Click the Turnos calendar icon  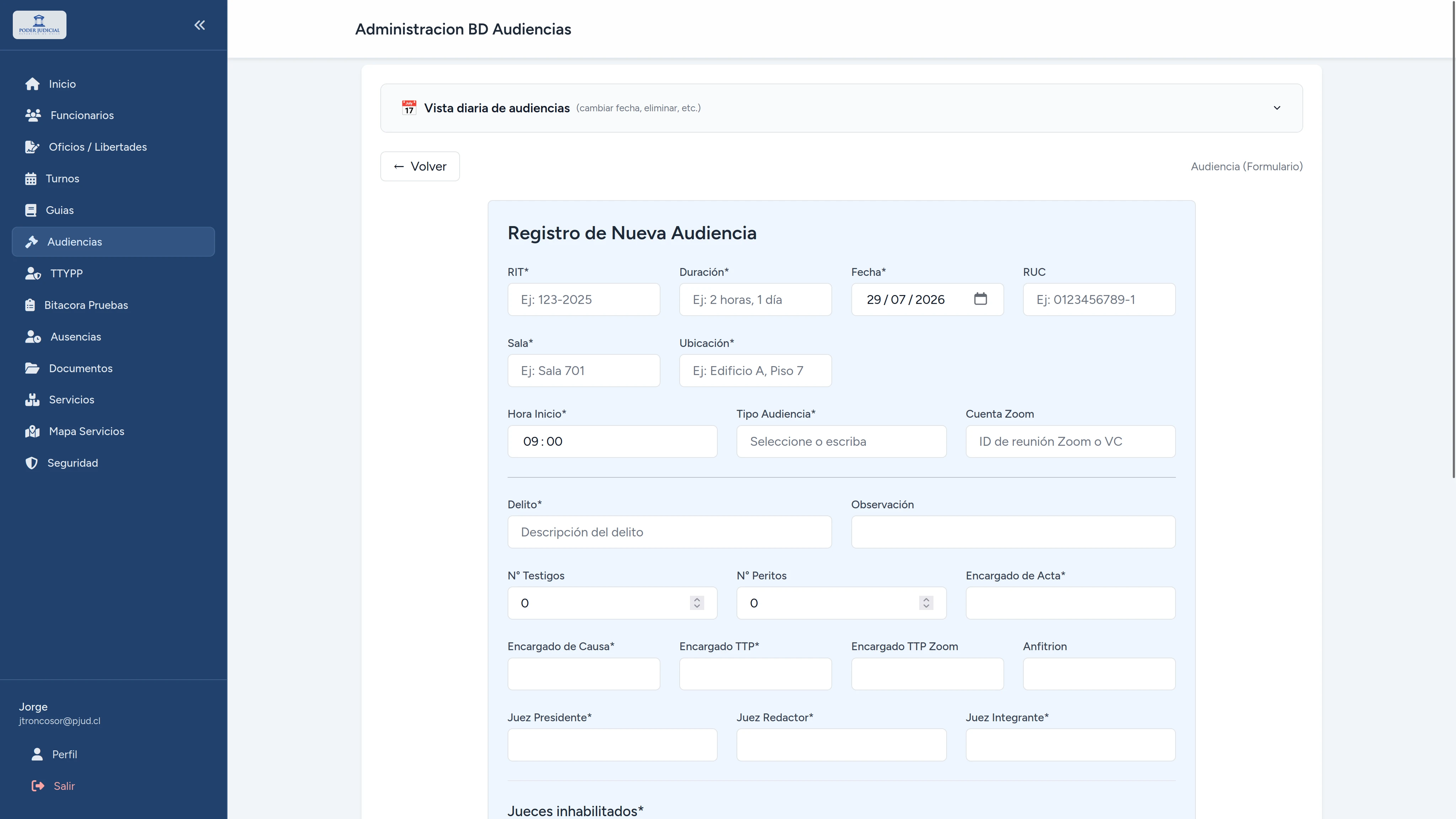31,178
